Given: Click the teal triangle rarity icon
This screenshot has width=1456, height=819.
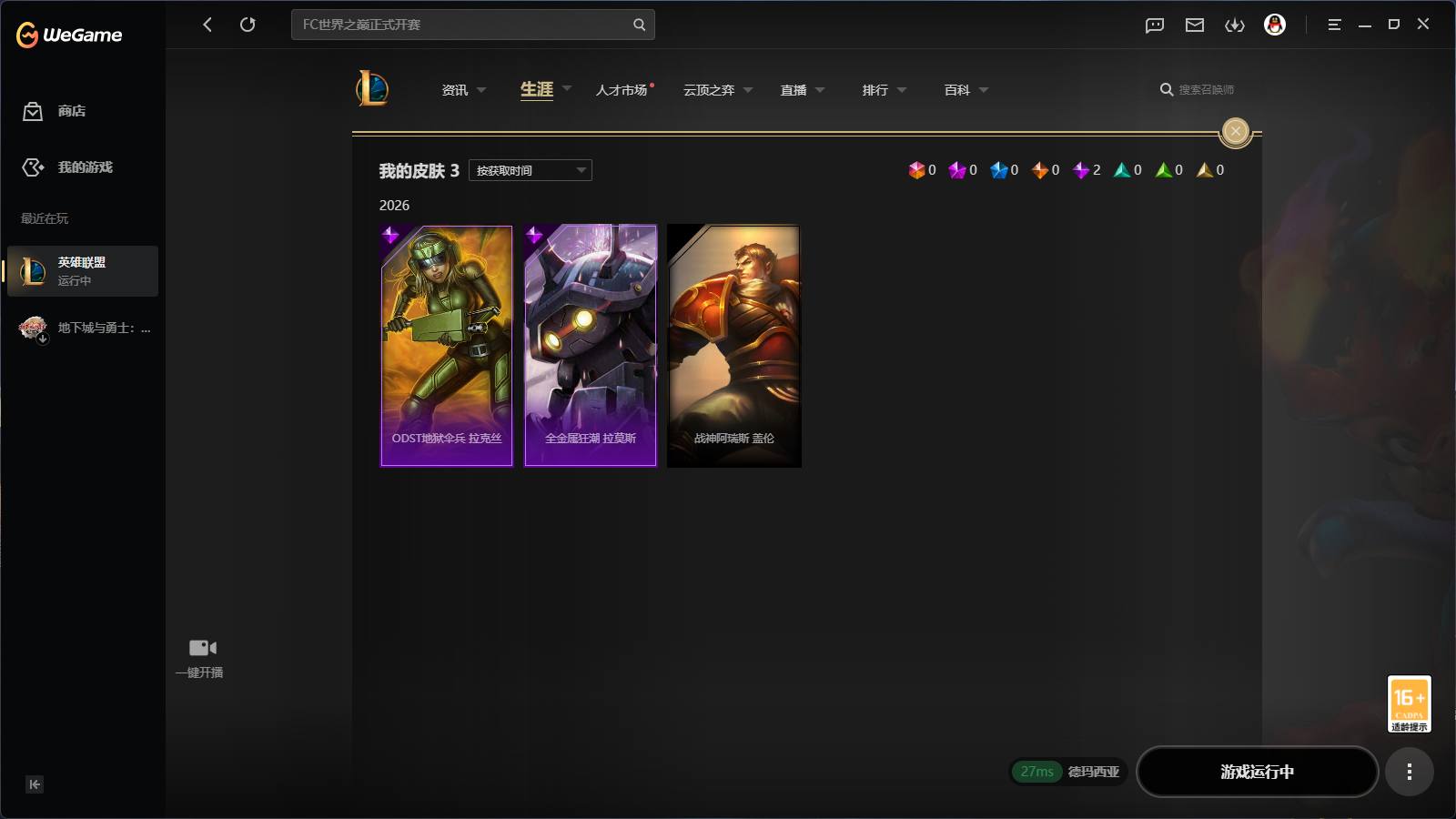Looking at the screenshot, I should [1122, 170].
